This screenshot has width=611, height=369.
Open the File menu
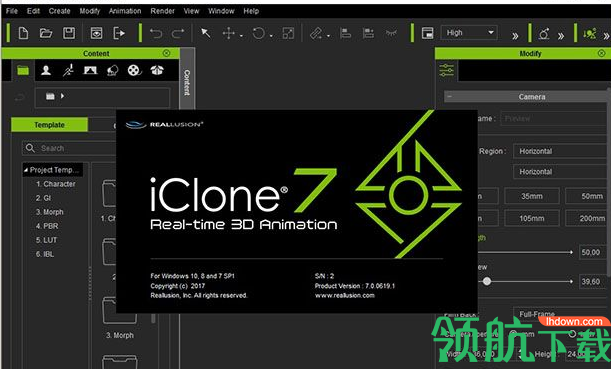pos(12,11)
